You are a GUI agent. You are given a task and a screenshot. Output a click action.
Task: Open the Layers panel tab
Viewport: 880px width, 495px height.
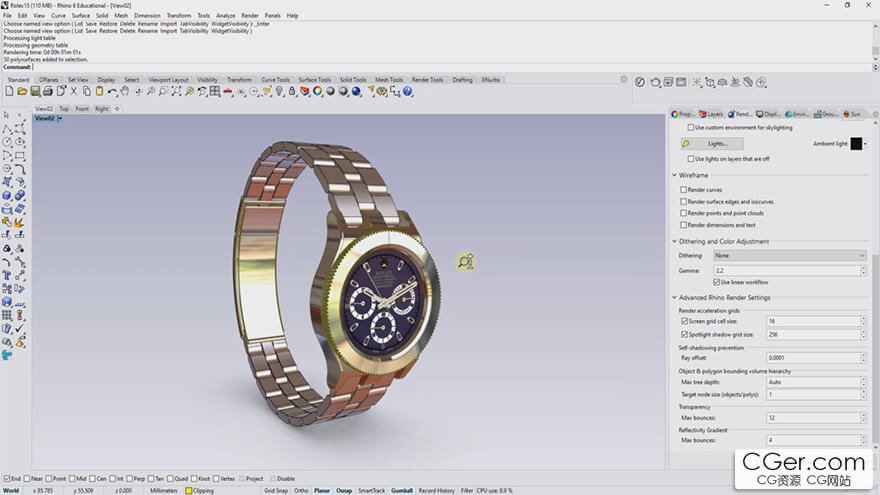(x=711, y=114)
